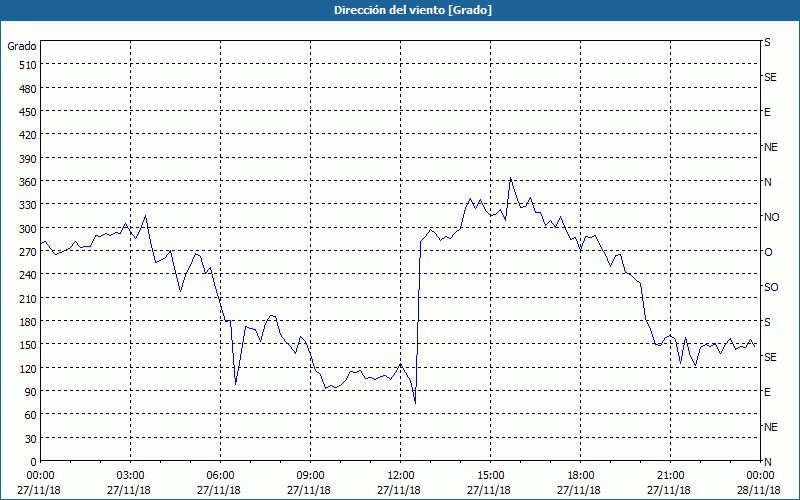Screen dimensions: 800x500
Task: Click the 60 degree axis label
Action: coord(31,415)
